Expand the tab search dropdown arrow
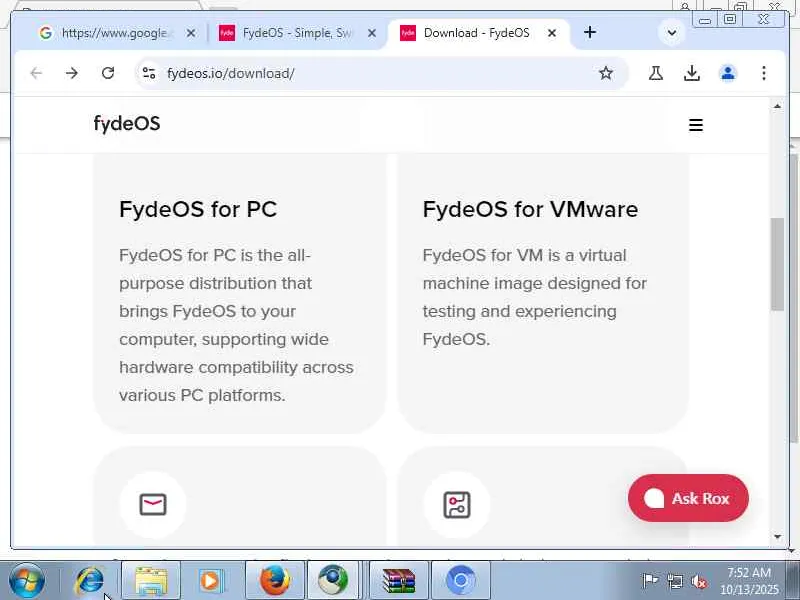This screenshot has height=600, width=800. [672, 33]
